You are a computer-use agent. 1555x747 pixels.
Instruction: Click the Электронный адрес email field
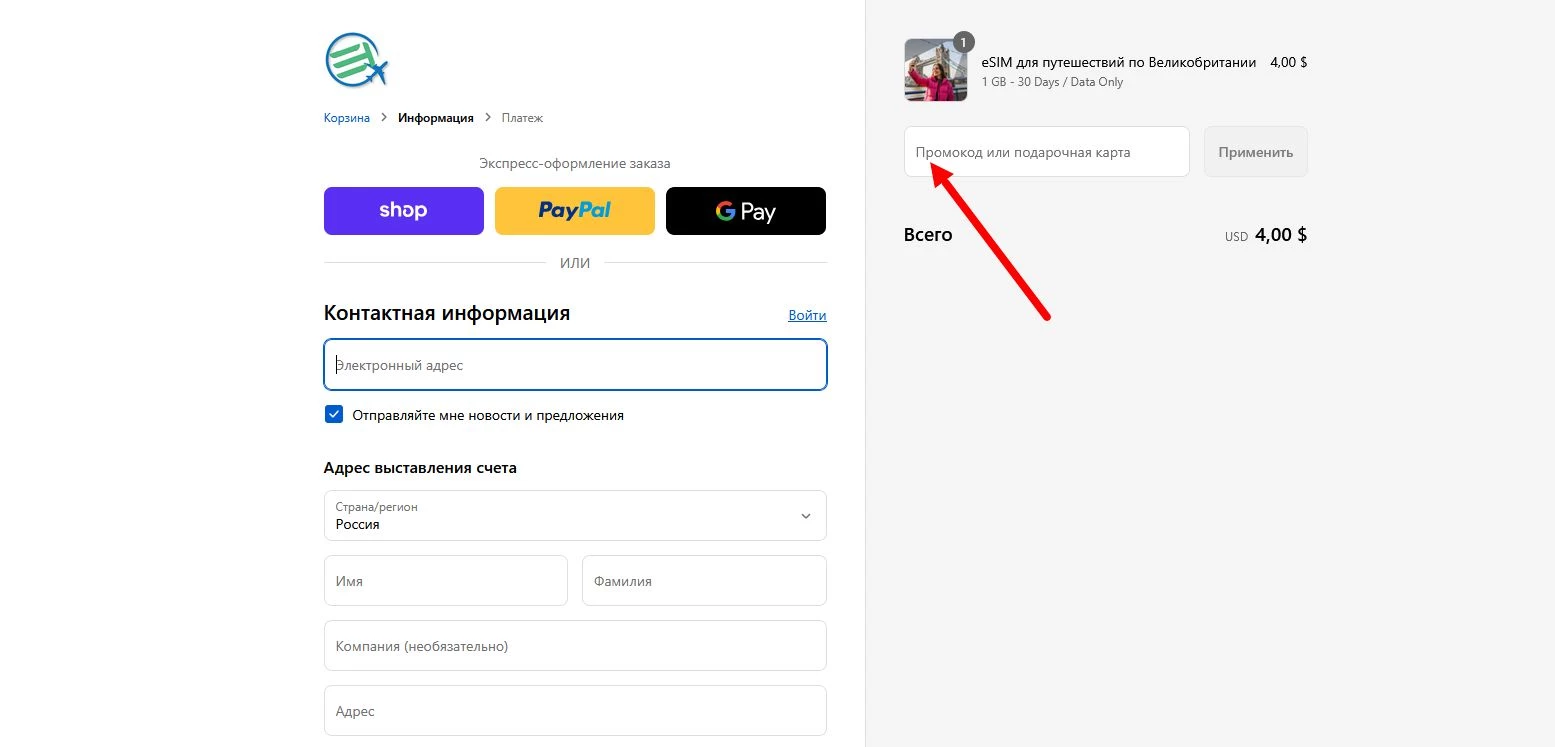coord(574,365)
